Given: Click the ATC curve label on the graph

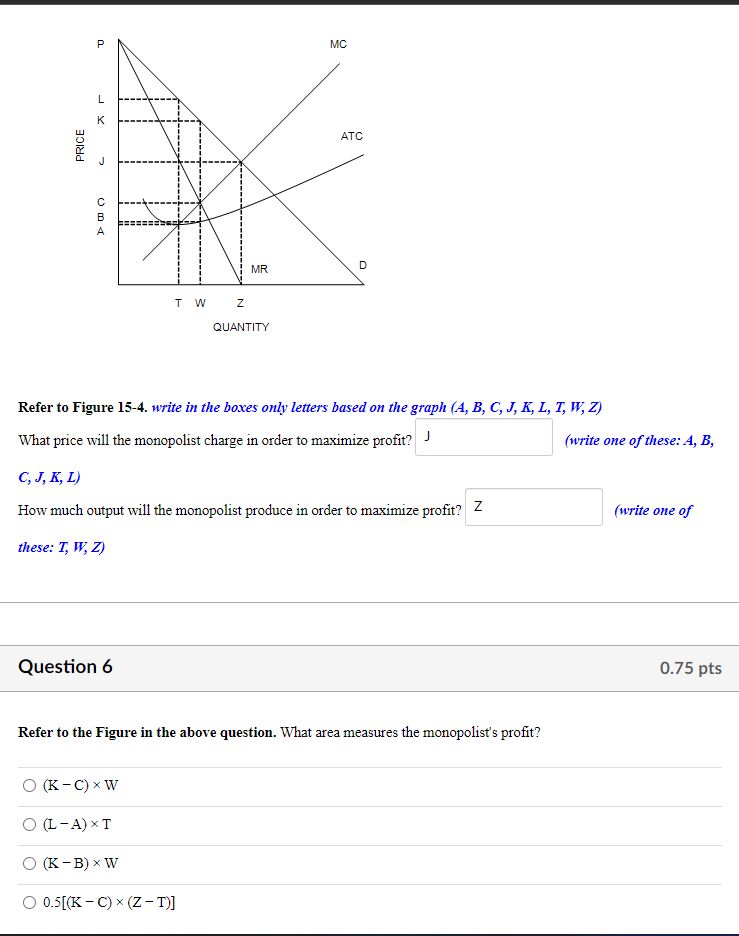Looking at the screenshot, I should click(352, 136).
